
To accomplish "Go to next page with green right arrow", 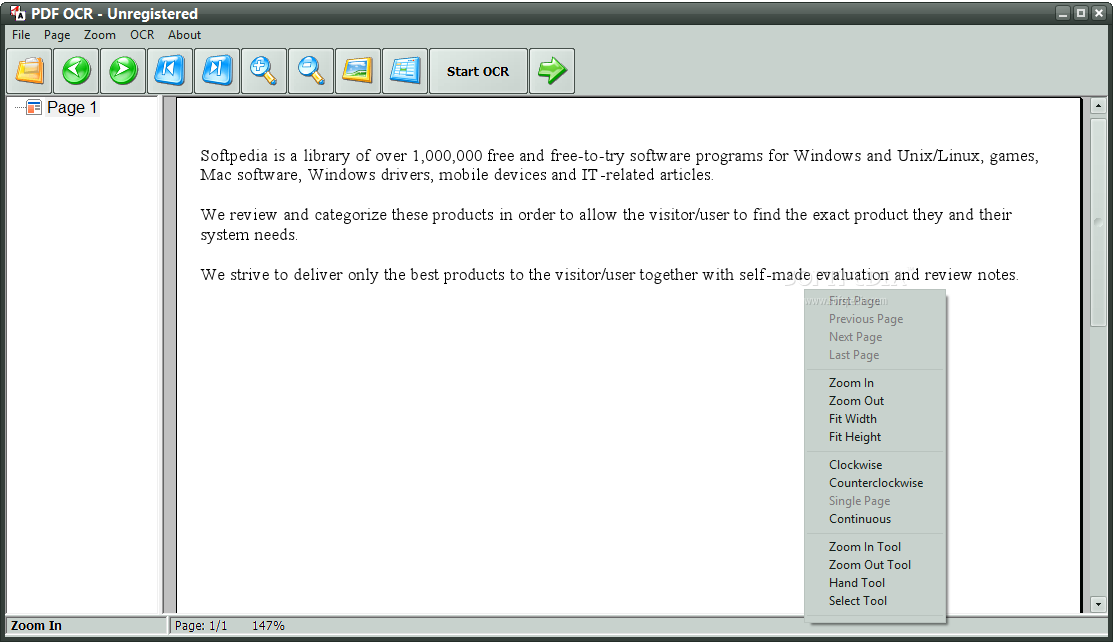I will (123, 71).
